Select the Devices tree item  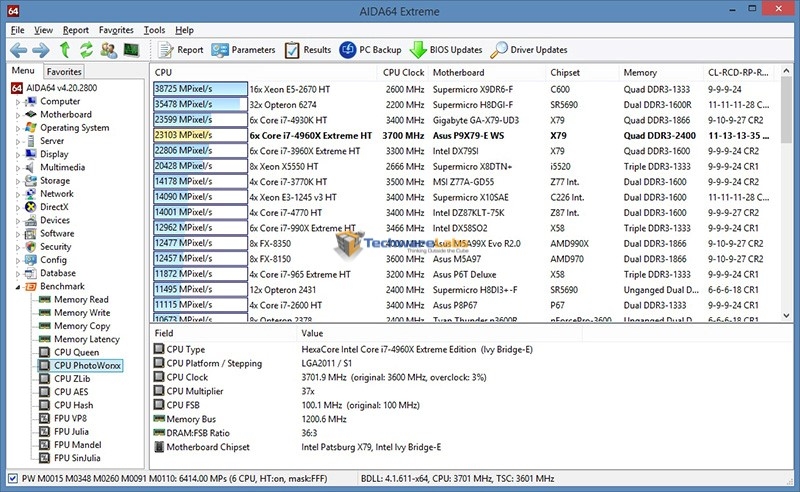55,220
